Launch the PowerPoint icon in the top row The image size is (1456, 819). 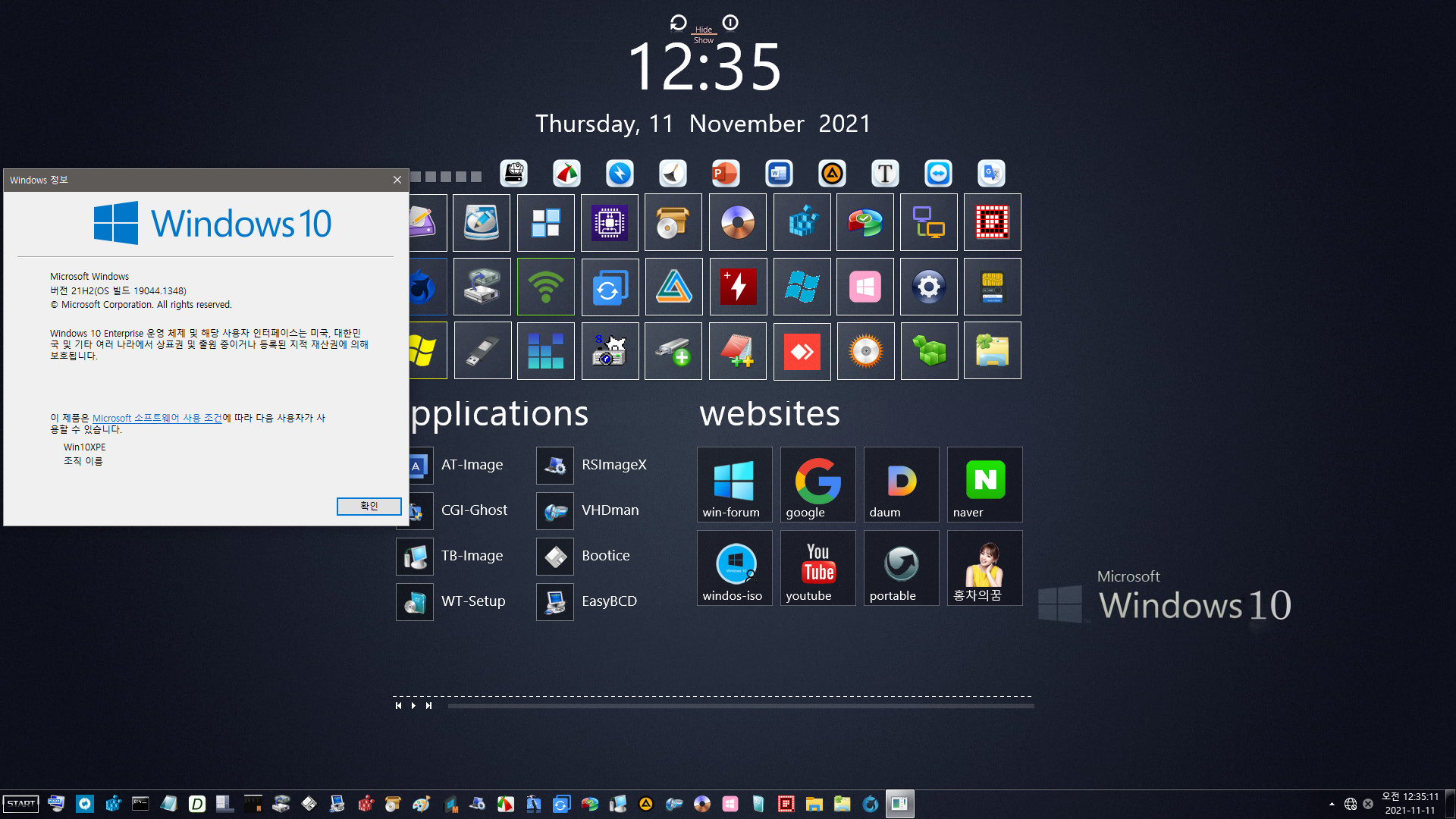pos(726,174)
